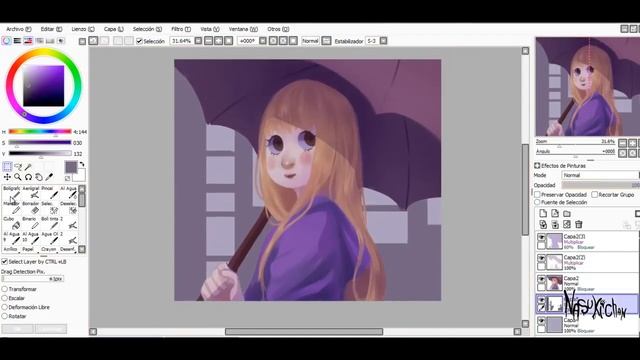This screenshot has height=360, width=640.
Task: Open the Editar menu
Action: [51, 29]
